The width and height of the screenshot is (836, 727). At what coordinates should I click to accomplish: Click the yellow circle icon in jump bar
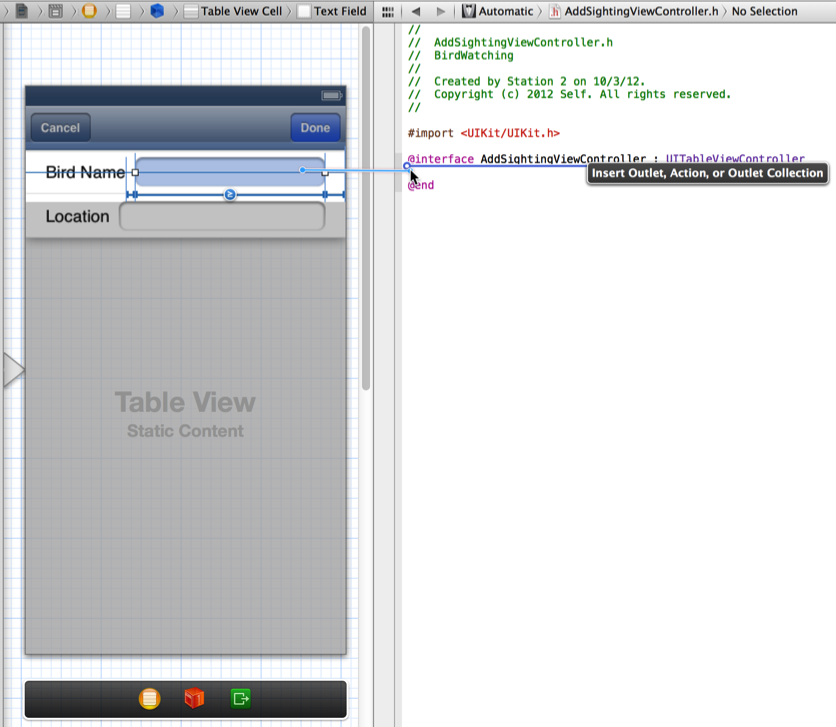point(89,11)
